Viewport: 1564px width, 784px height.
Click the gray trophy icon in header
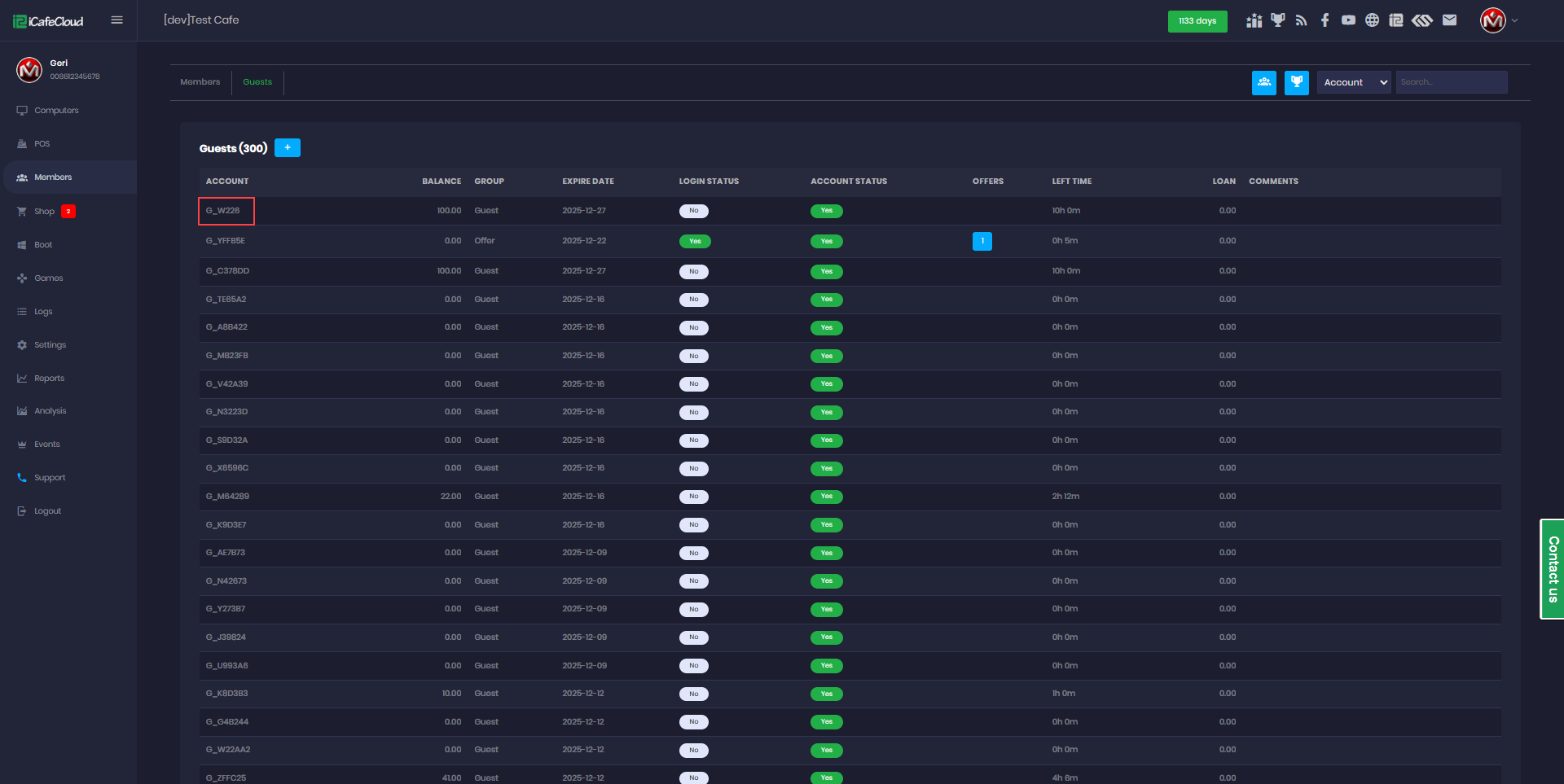(1277, 20)
